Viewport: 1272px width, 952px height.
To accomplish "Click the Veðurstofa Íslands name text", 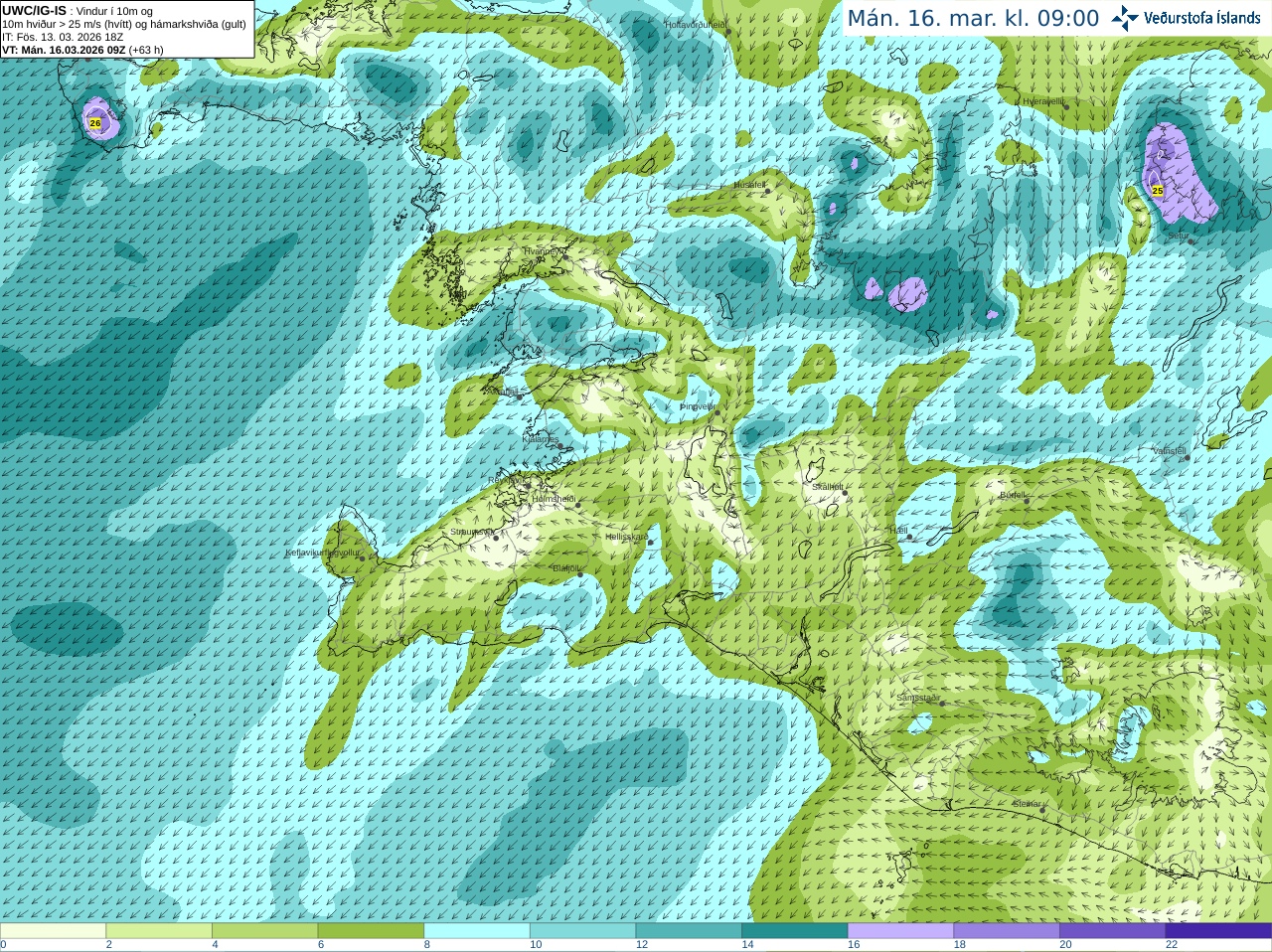I will tap(1201, 18).
